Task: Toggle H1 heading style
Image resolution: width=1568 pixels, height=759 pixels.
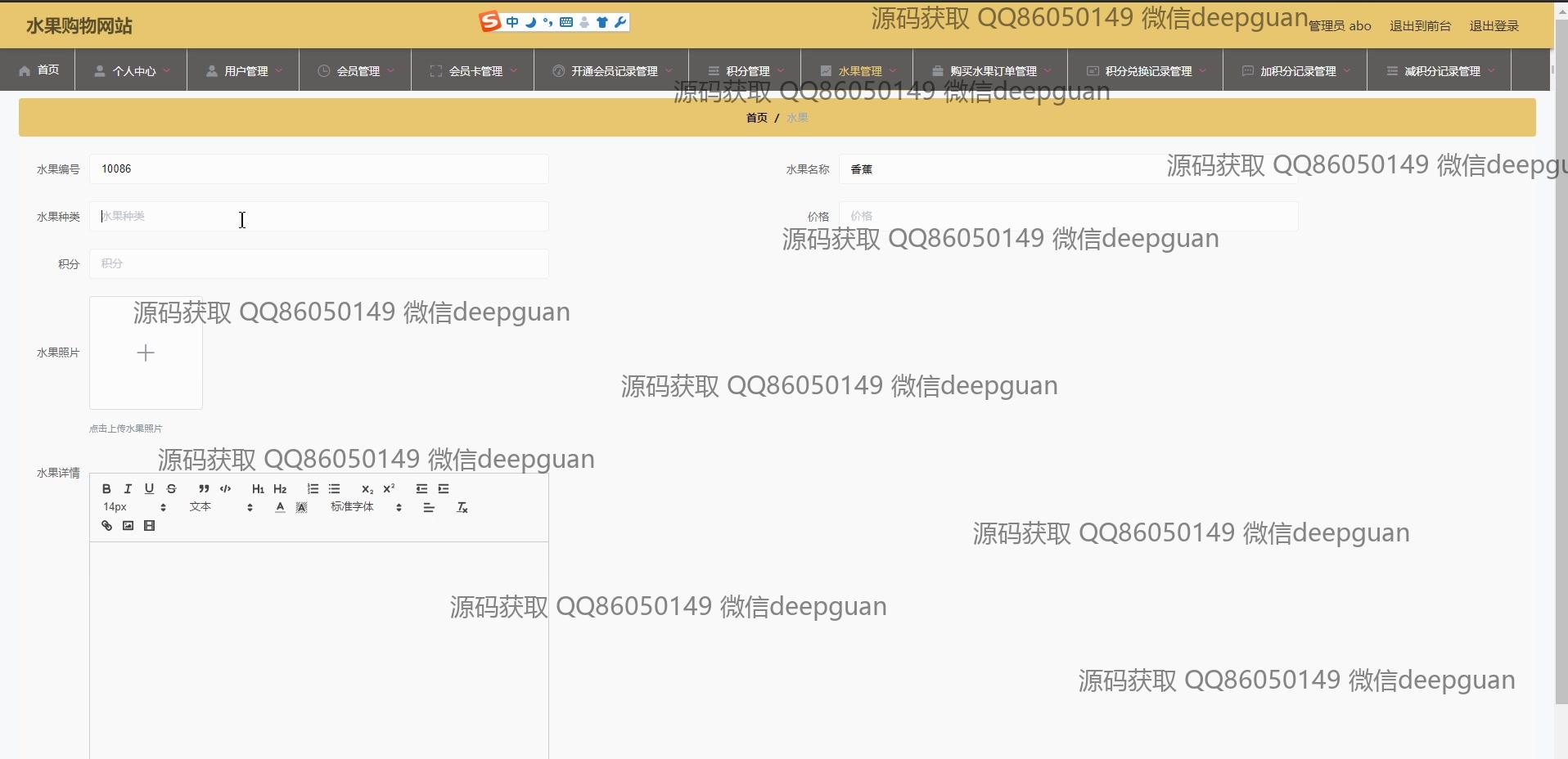Action: (x=258, y=489)
